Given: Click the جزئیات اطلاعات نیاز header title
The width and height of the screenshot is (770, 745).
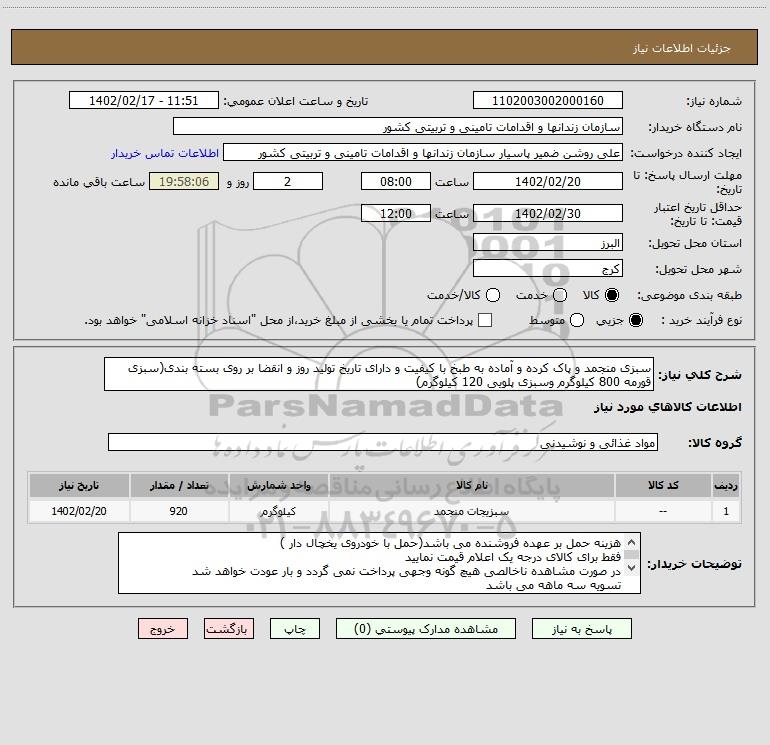Looking at the screenshot, I should (x=682, y=48).
